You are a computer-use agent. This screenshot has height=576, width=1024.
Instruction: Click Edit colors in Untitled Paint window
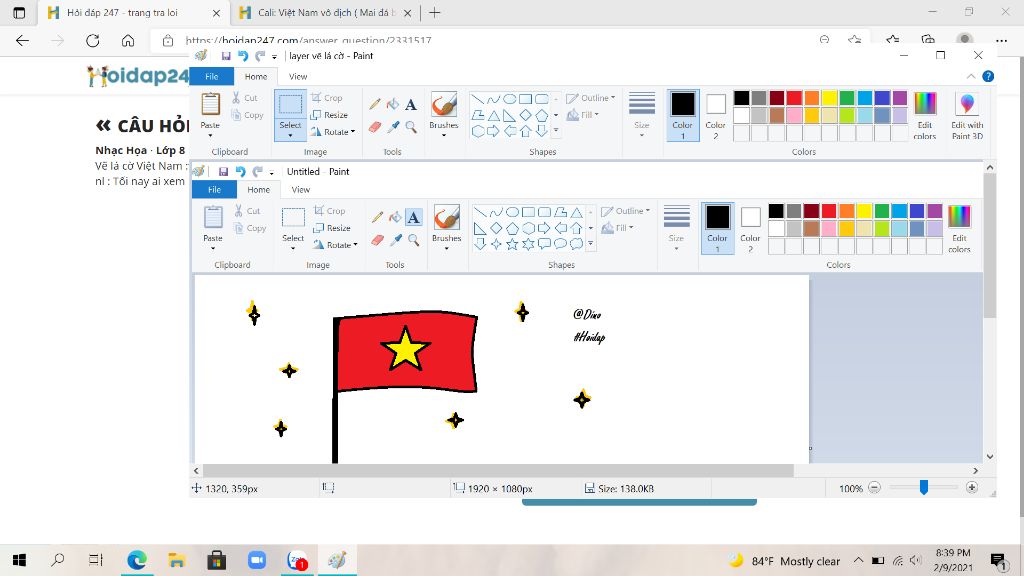pos(959,229)
